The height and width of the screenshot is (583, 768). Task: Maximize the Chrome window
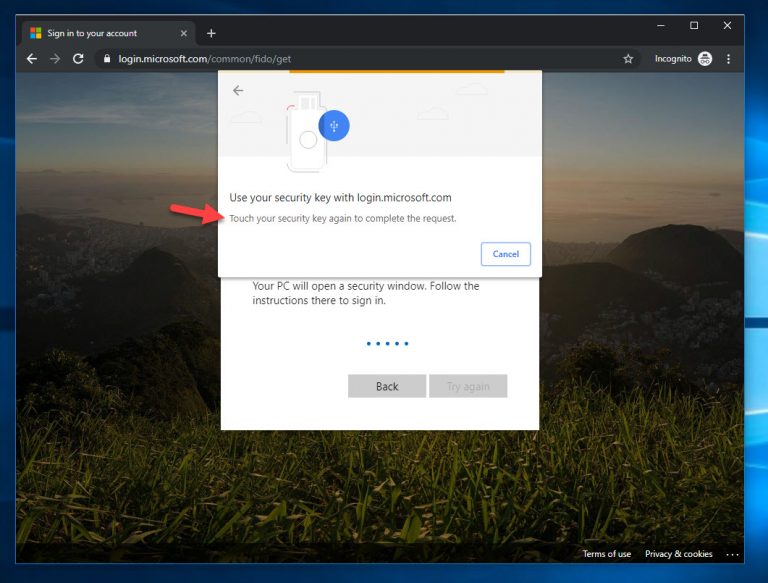(694, 25)
